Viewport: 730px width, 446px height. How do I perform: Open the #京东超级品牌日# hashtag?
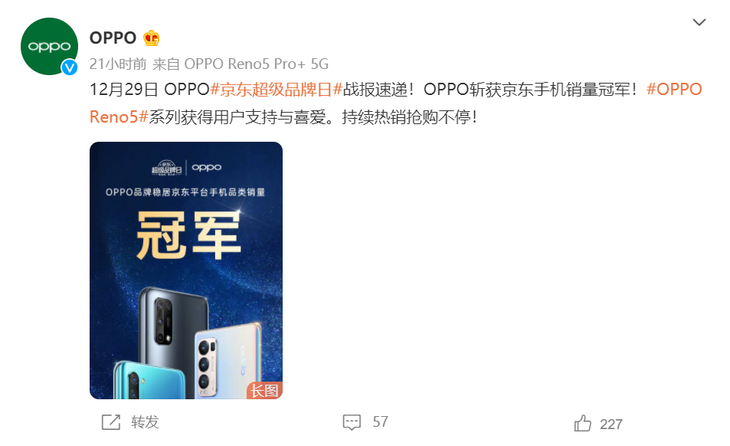[277, 89]
